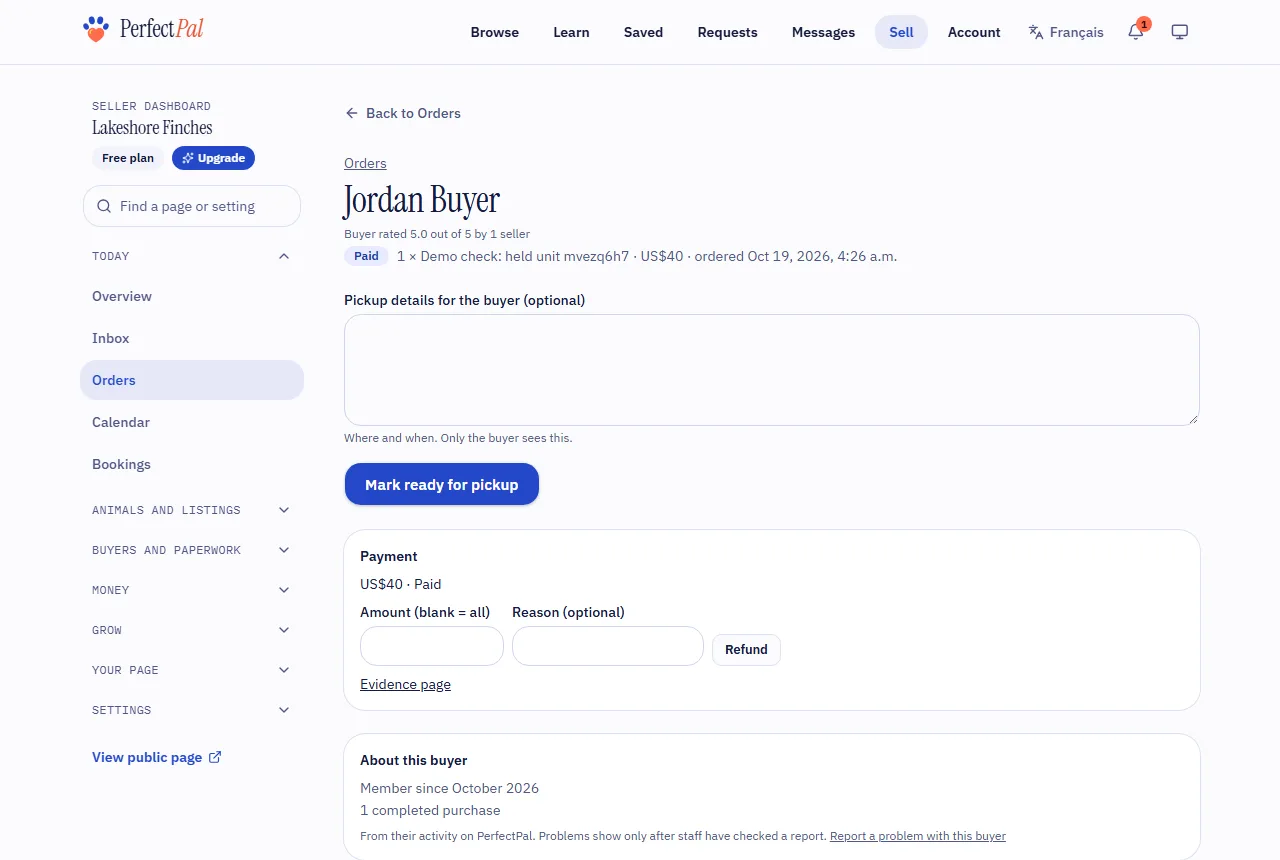Open Inbox in the sidebar

192,338
